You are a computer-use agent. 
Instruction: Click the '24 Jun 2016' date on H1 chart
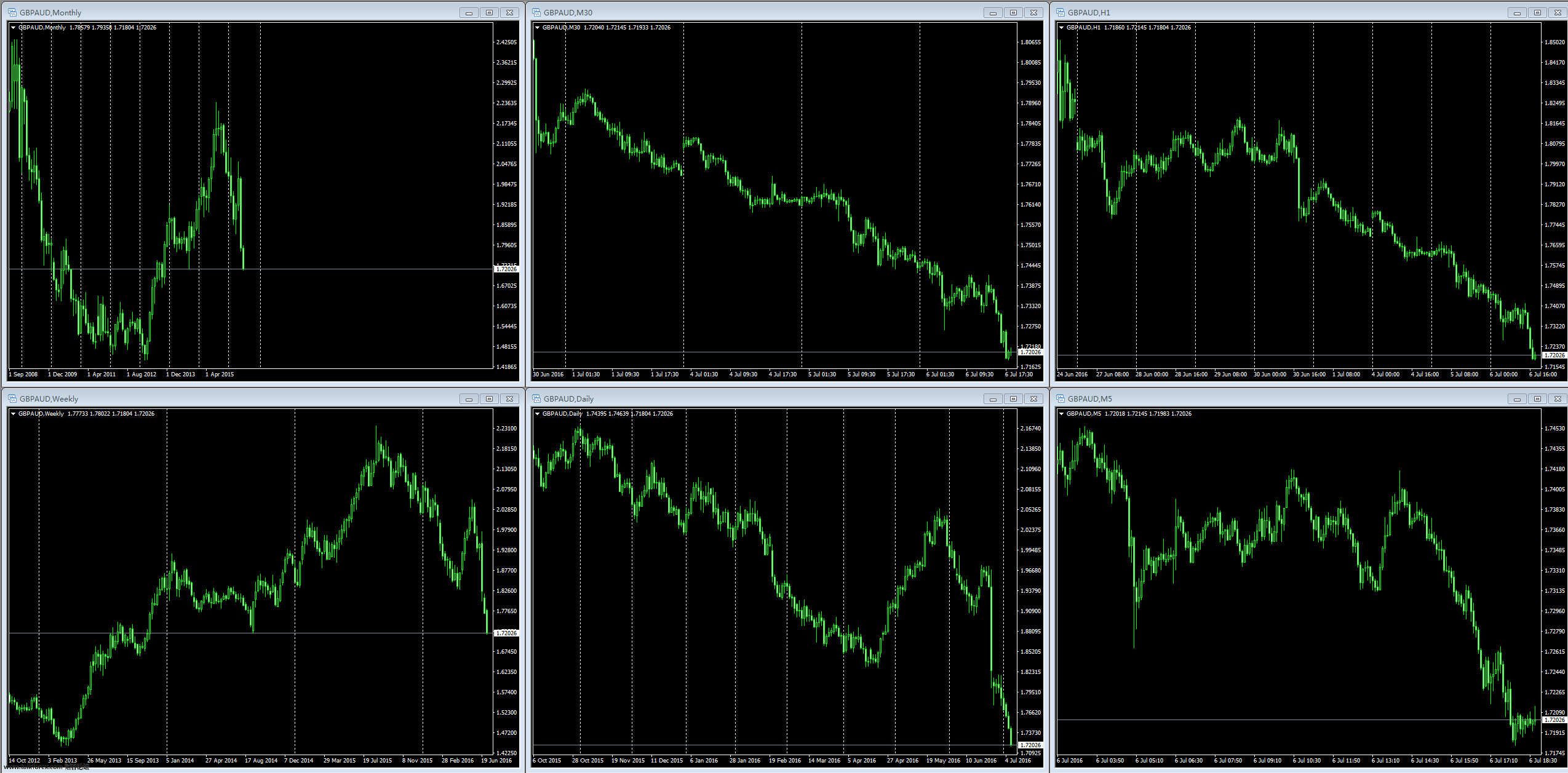(x=1072, y=375)
